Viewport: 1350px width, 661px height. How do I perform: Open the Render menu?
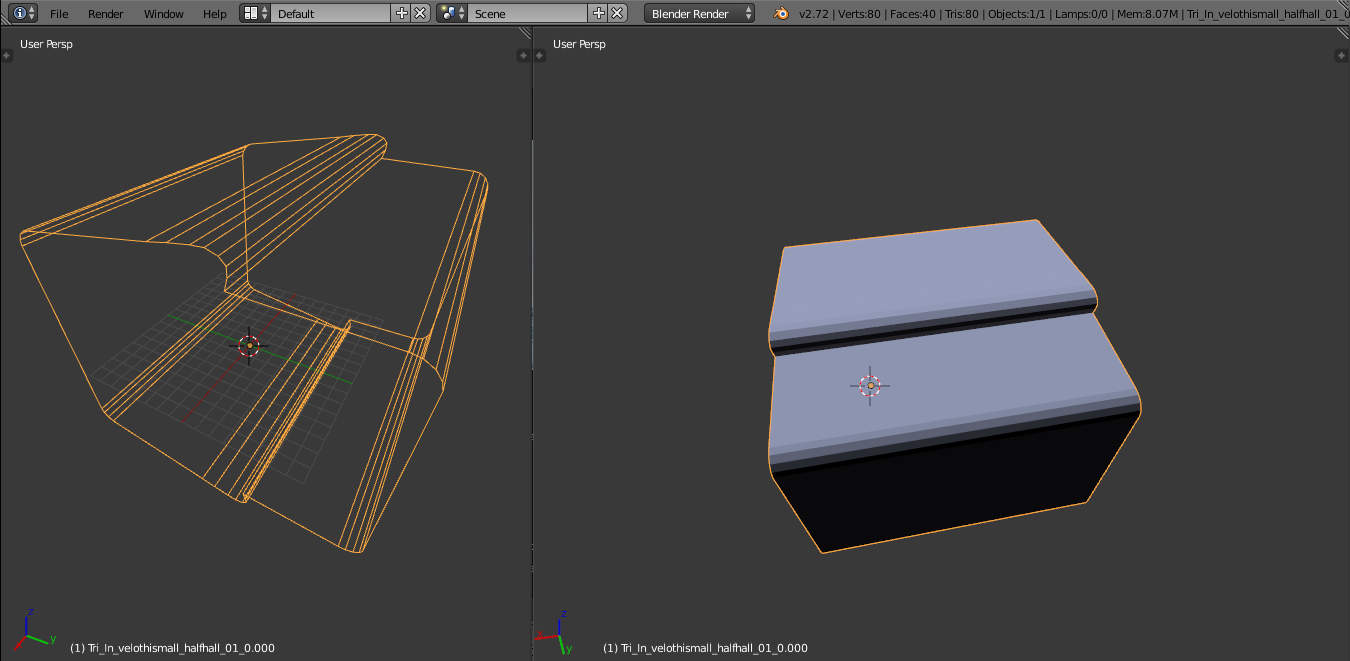(x=106, y=14)
